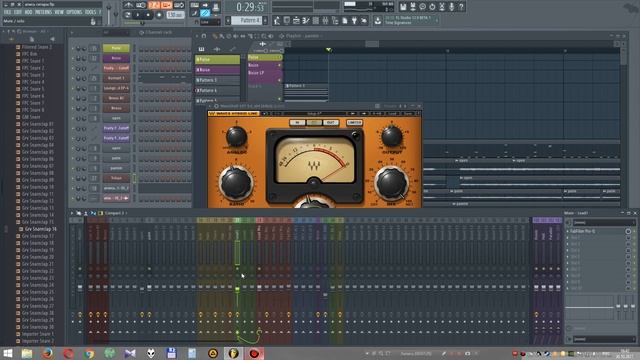
Task: Open Firefox from the taskbar
Action: coord(47,353)
